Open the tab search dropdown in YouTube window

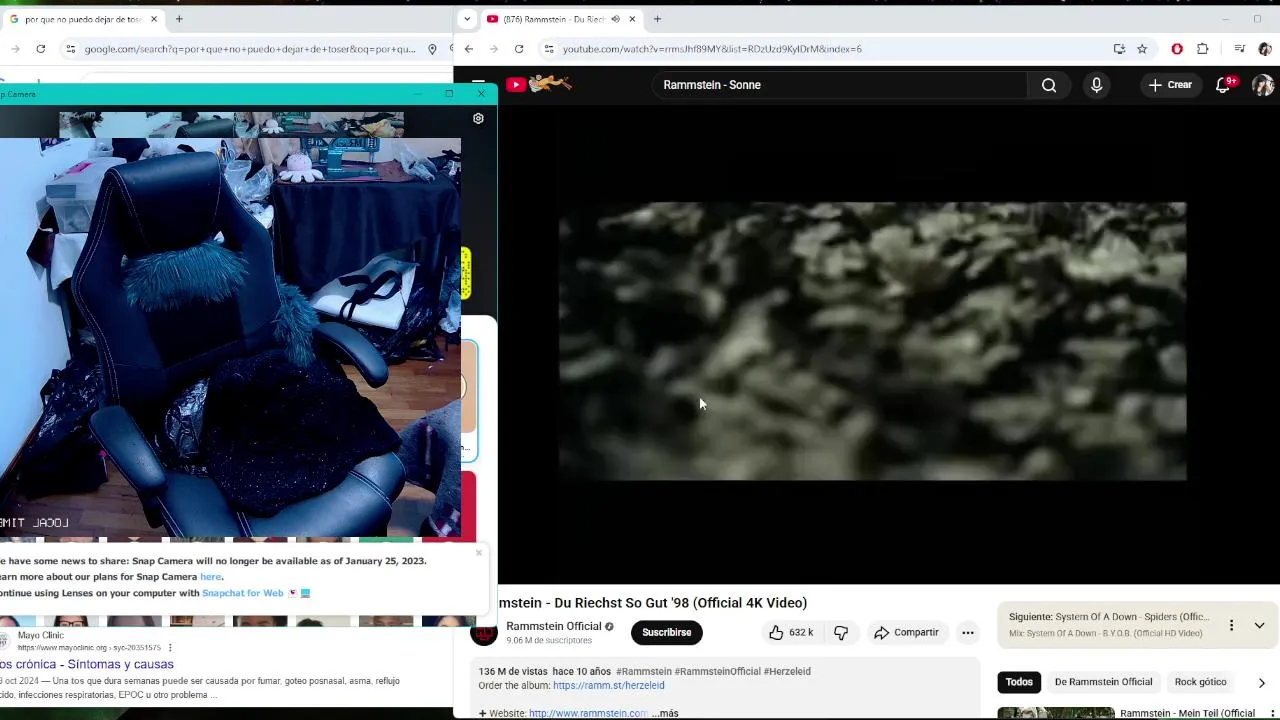pos(467,19)
